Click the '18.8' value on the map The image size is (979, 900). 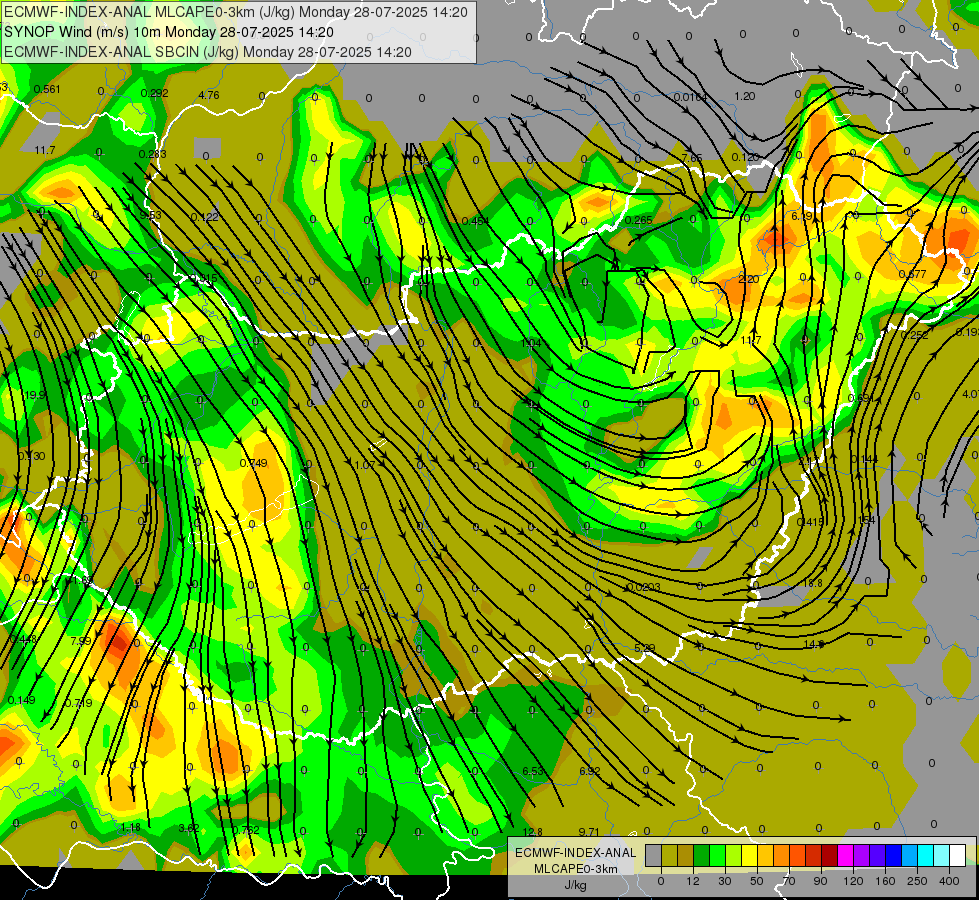(812, 583)
